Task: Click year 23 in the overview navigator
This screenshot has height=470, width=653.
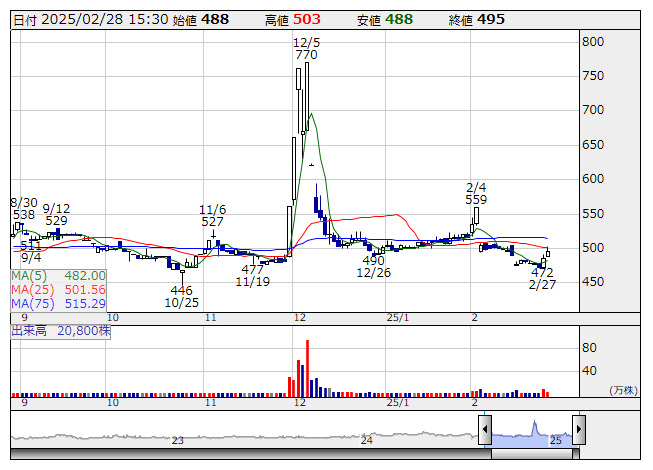Action: (x=178, y=440)
